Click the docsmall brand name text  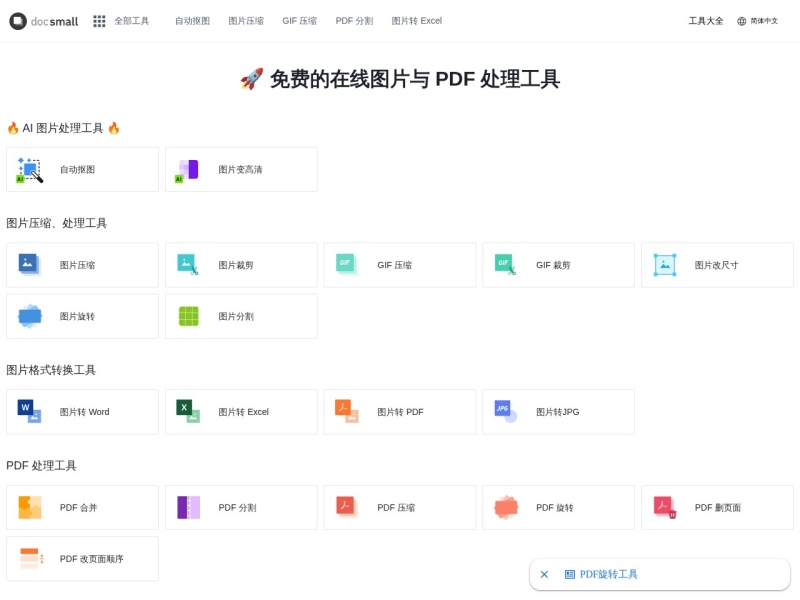55,21
